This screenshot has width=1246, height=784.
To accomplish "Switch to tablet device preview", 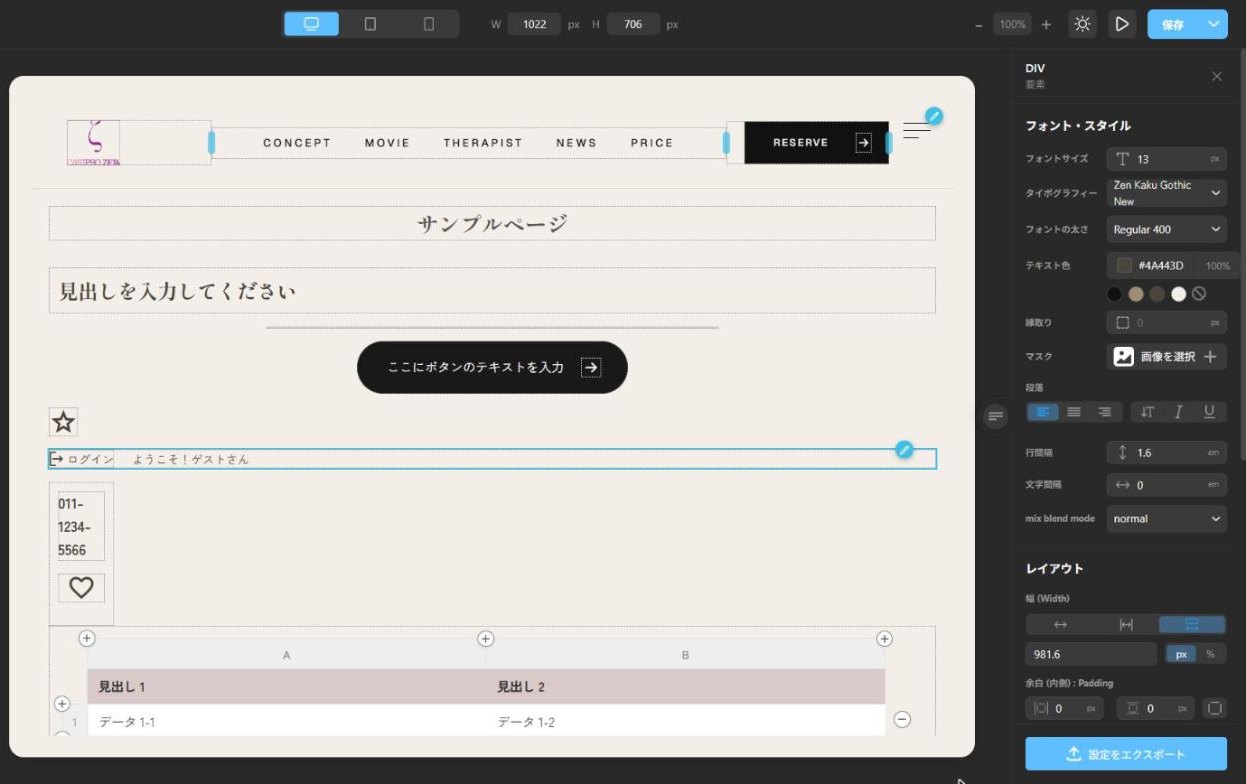I will coord(370,24).
